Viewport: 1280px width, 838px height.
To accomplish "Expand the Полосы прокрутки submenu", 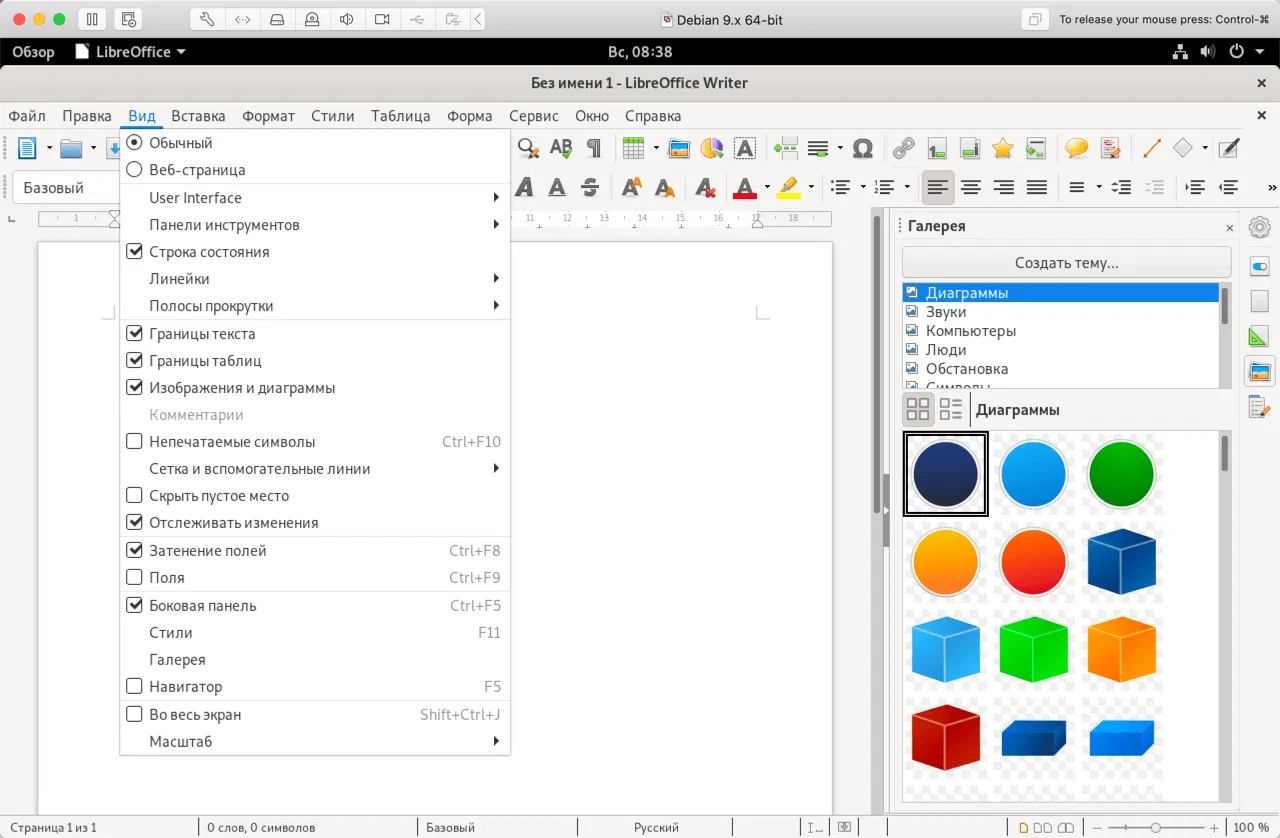I will pos(315,306).
